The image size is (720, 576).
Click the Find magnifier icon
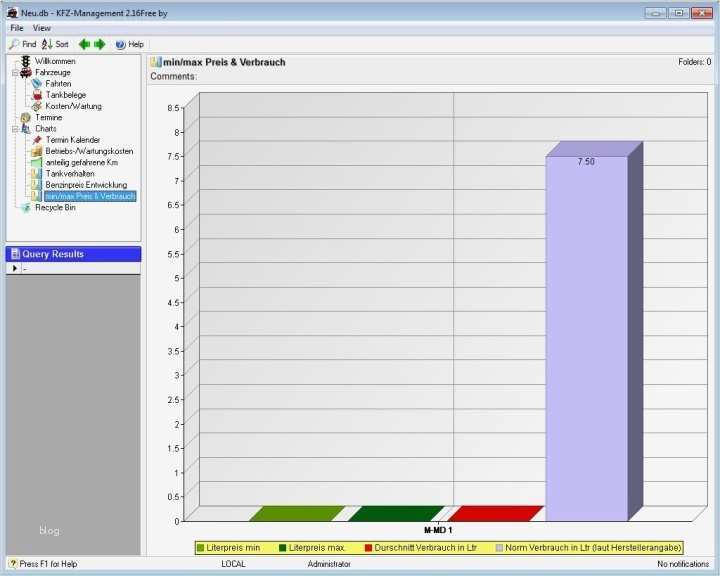click(x=14, y=44)
